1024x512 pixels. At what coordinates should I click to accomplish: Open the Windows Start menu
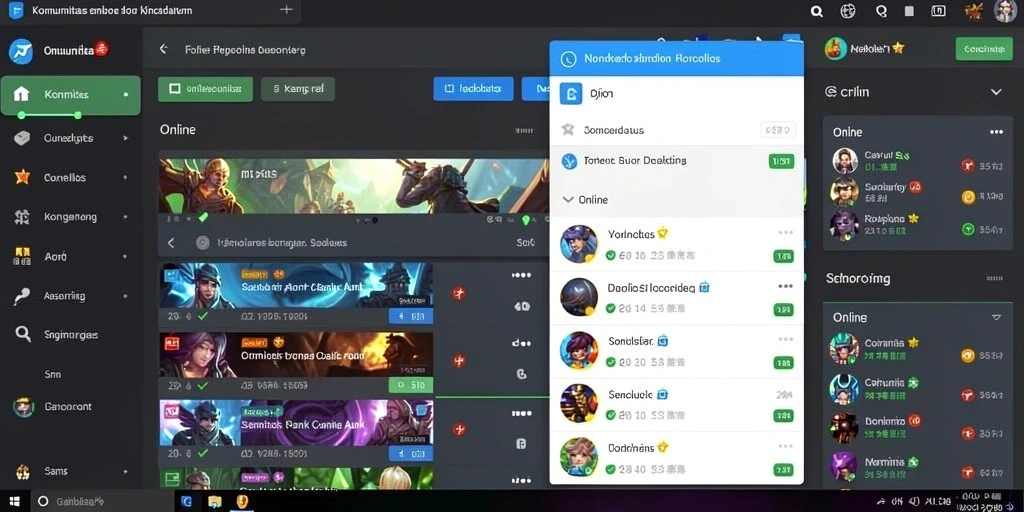click(x=14, y=501)
